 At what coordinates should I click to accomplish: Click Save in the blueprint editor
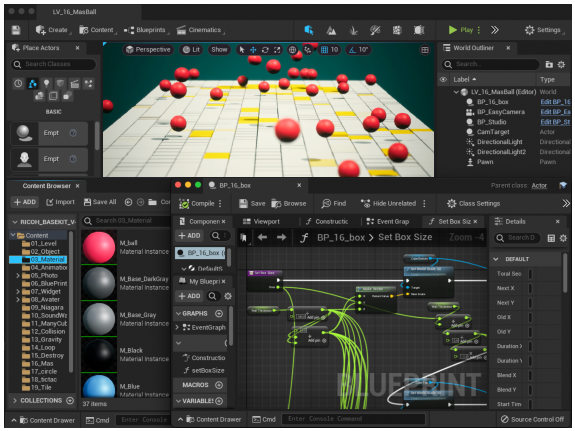coord(252,204)
